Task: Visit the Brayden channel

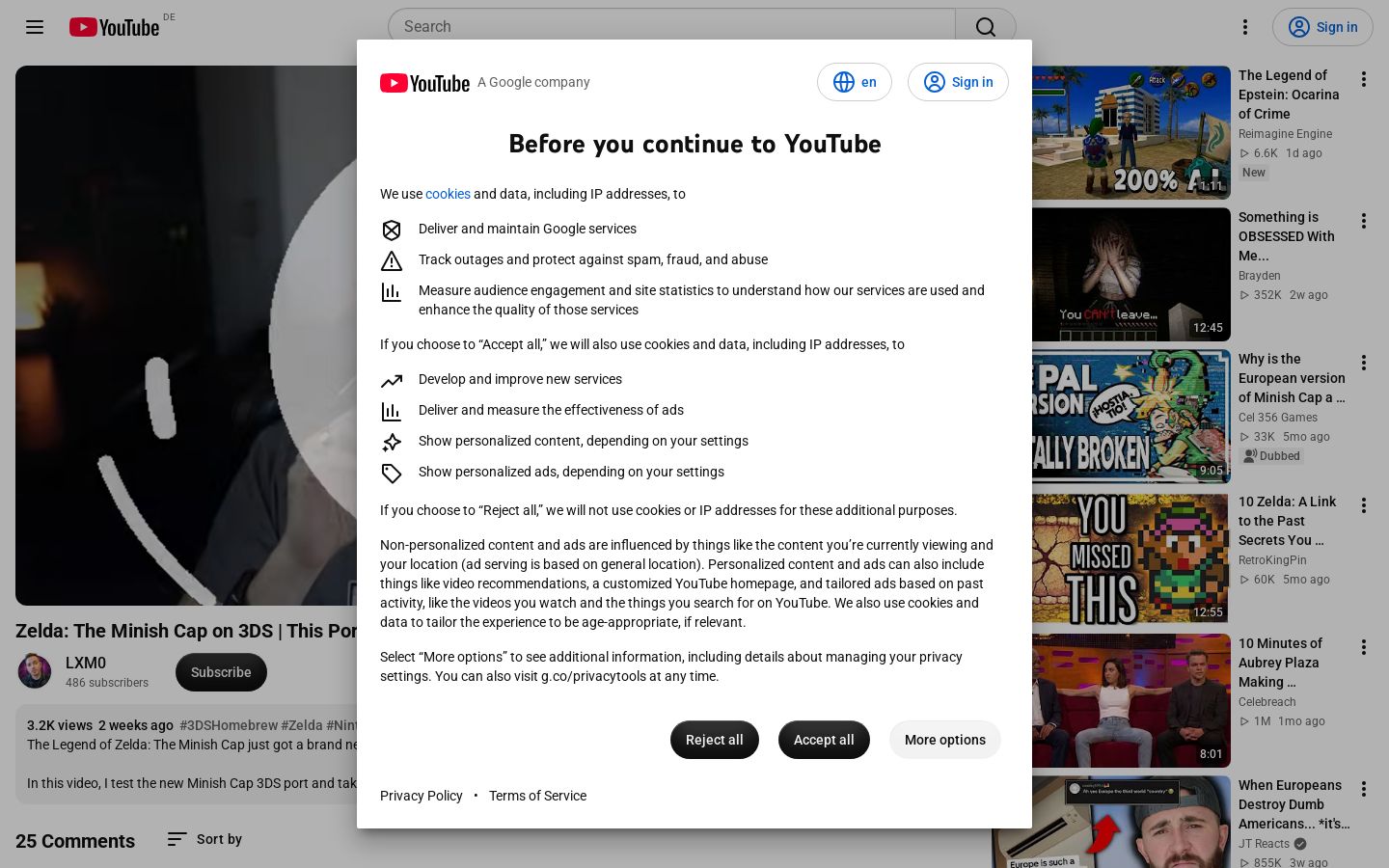Action: pos(1259,276)
